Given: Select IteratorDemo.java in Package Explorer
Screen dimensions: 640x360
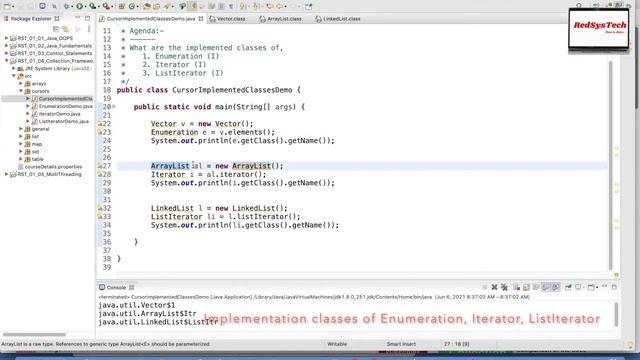Looking at the screenshot, I should coord(60,114).
